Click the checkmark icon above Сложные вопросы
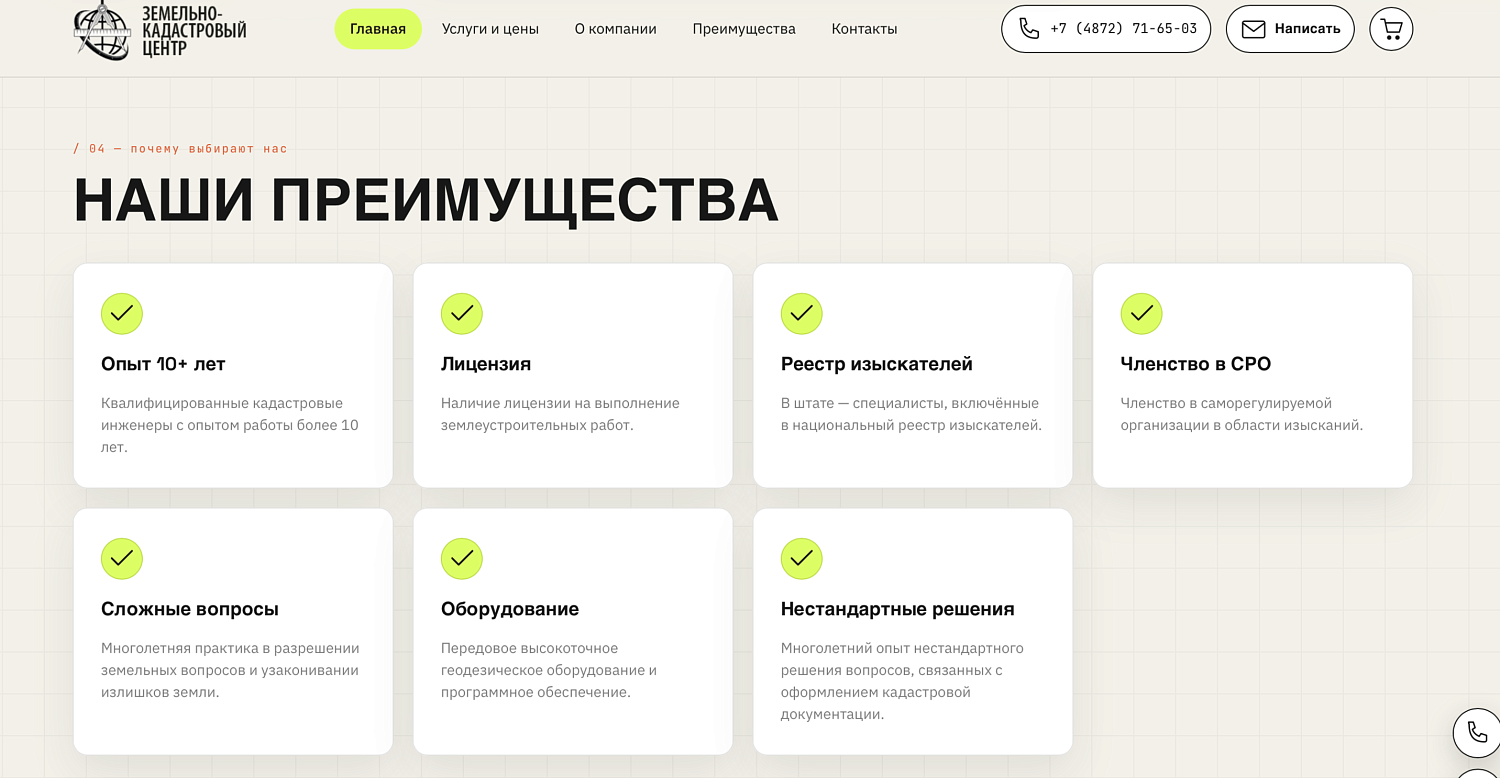Screen dimensions: 1500x778 (x=122, y=559)
